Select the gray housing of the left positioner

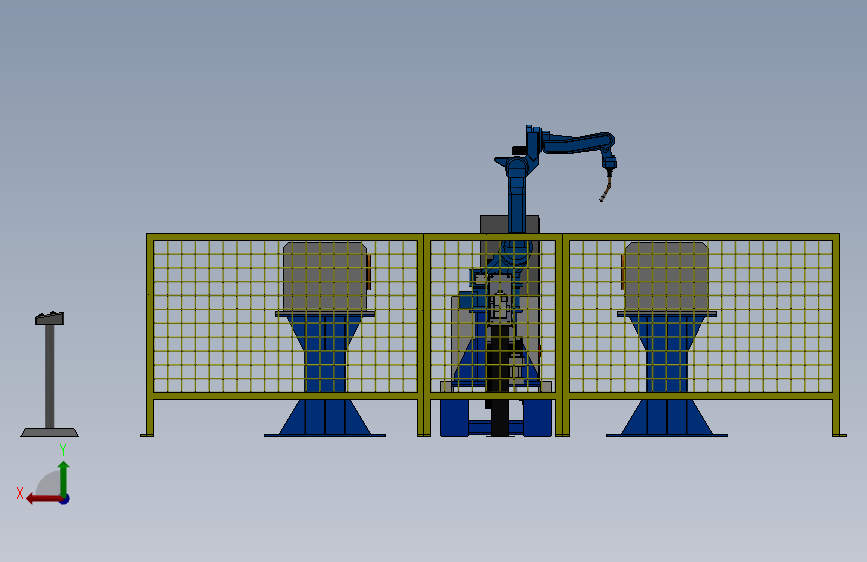coord(325,277)
